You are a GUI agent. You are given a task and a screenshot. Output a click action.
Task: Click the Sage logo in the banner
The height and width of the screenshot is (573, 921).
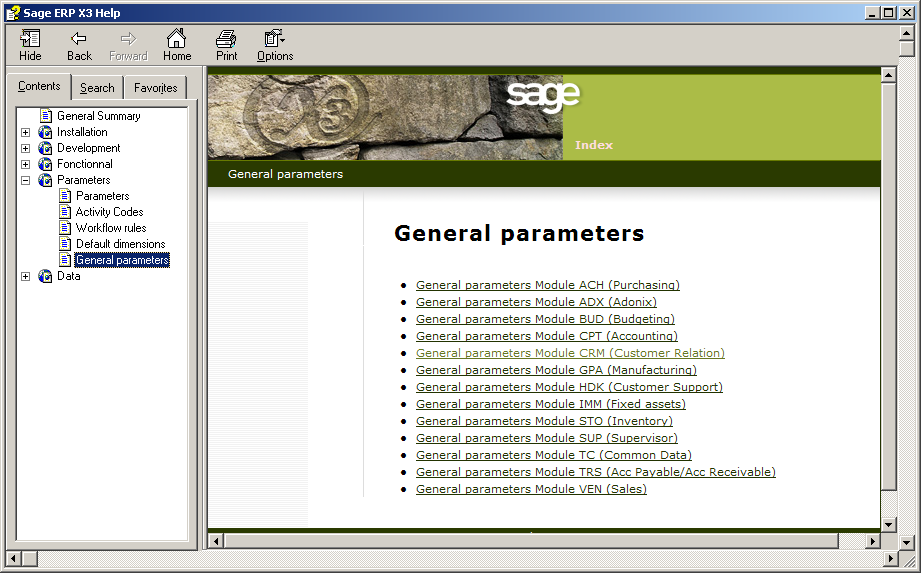point(542,96)
